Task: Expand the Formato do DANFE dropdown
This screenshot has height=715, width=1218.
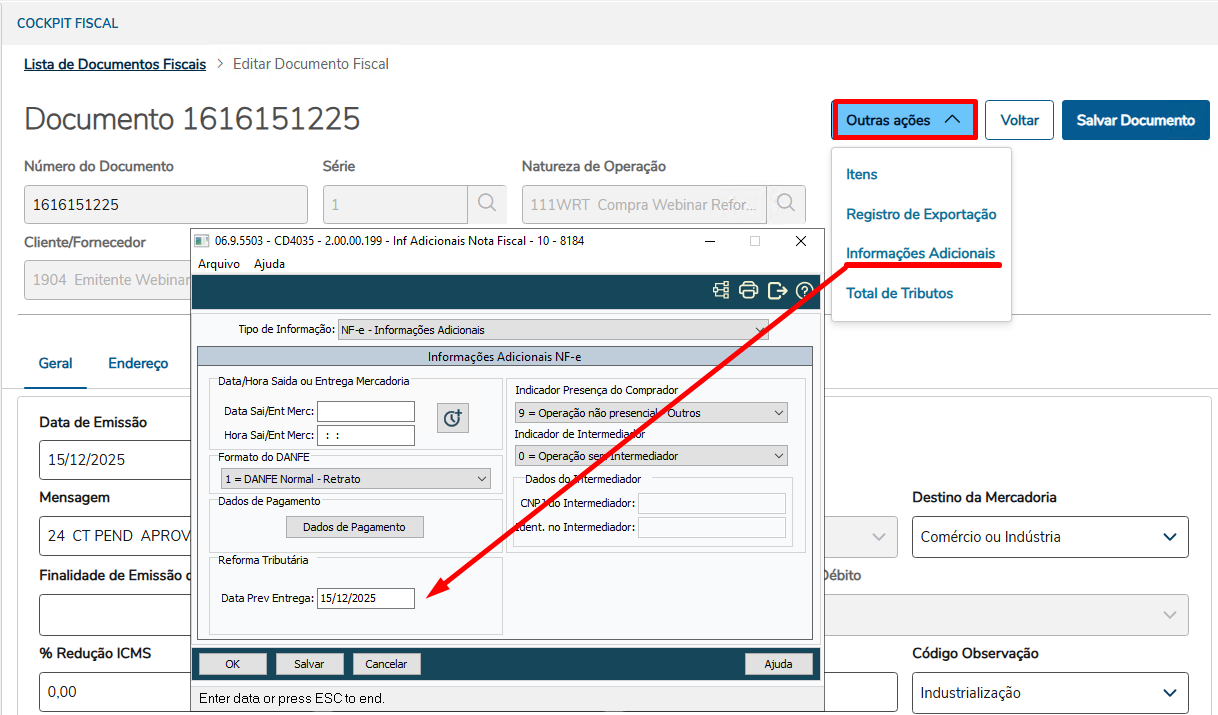Action: (x=482, y=478)
